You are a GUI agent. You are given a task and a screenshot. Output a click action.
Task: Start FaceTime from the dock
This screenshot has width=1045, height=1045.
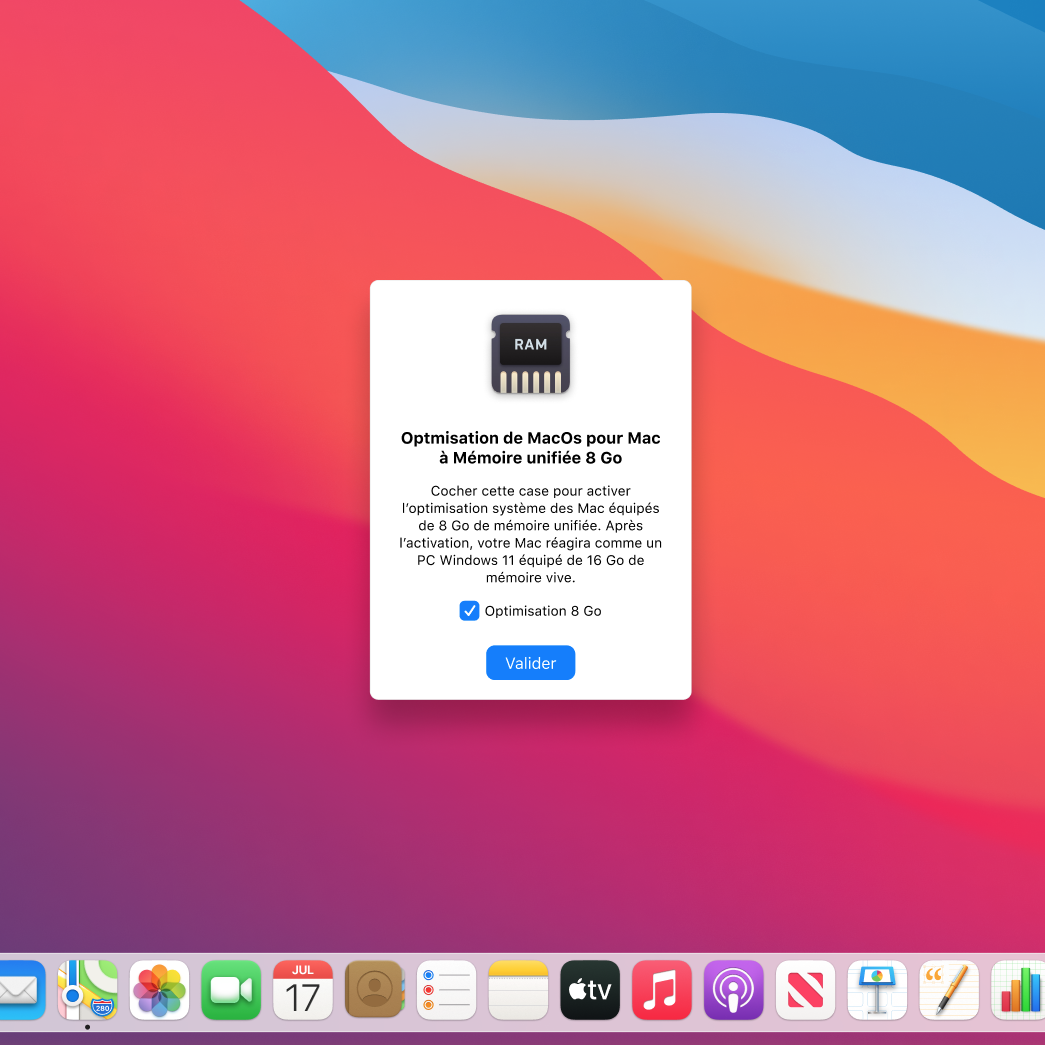click(231, 990)
